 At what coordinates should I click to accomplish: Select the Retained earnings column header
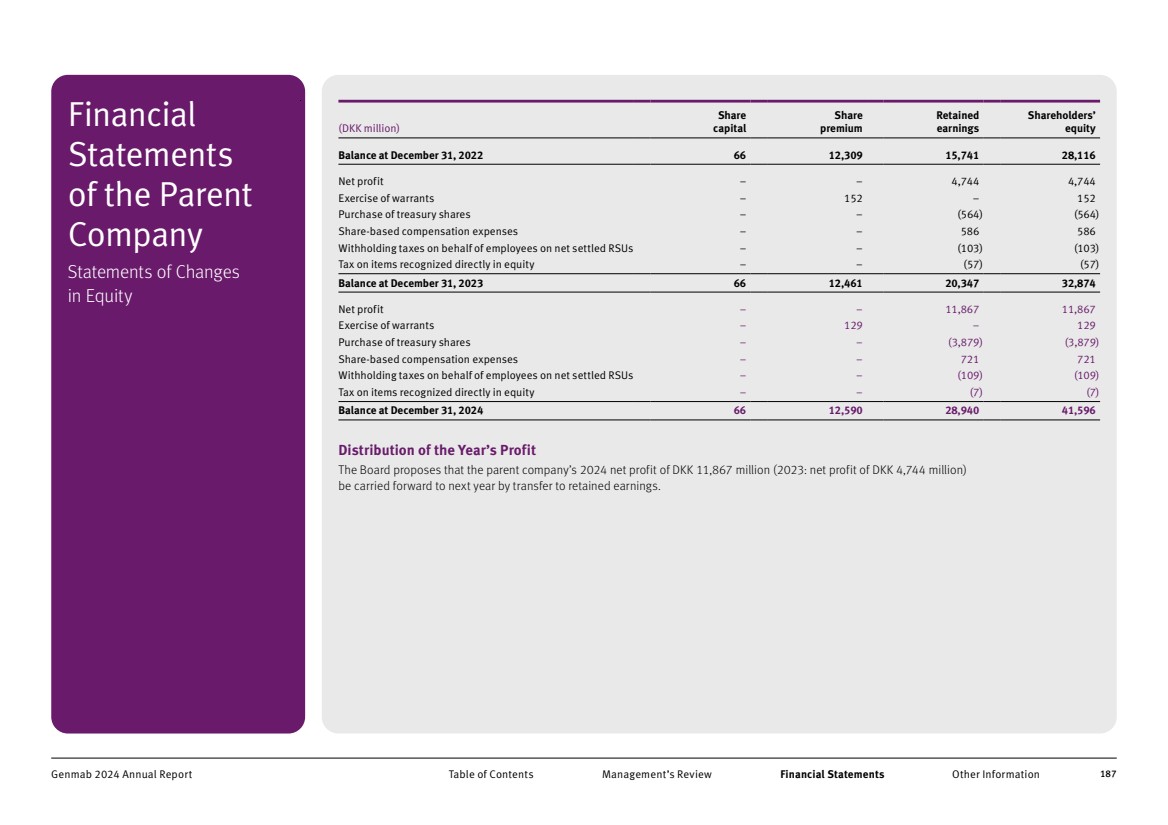[957, 122]
